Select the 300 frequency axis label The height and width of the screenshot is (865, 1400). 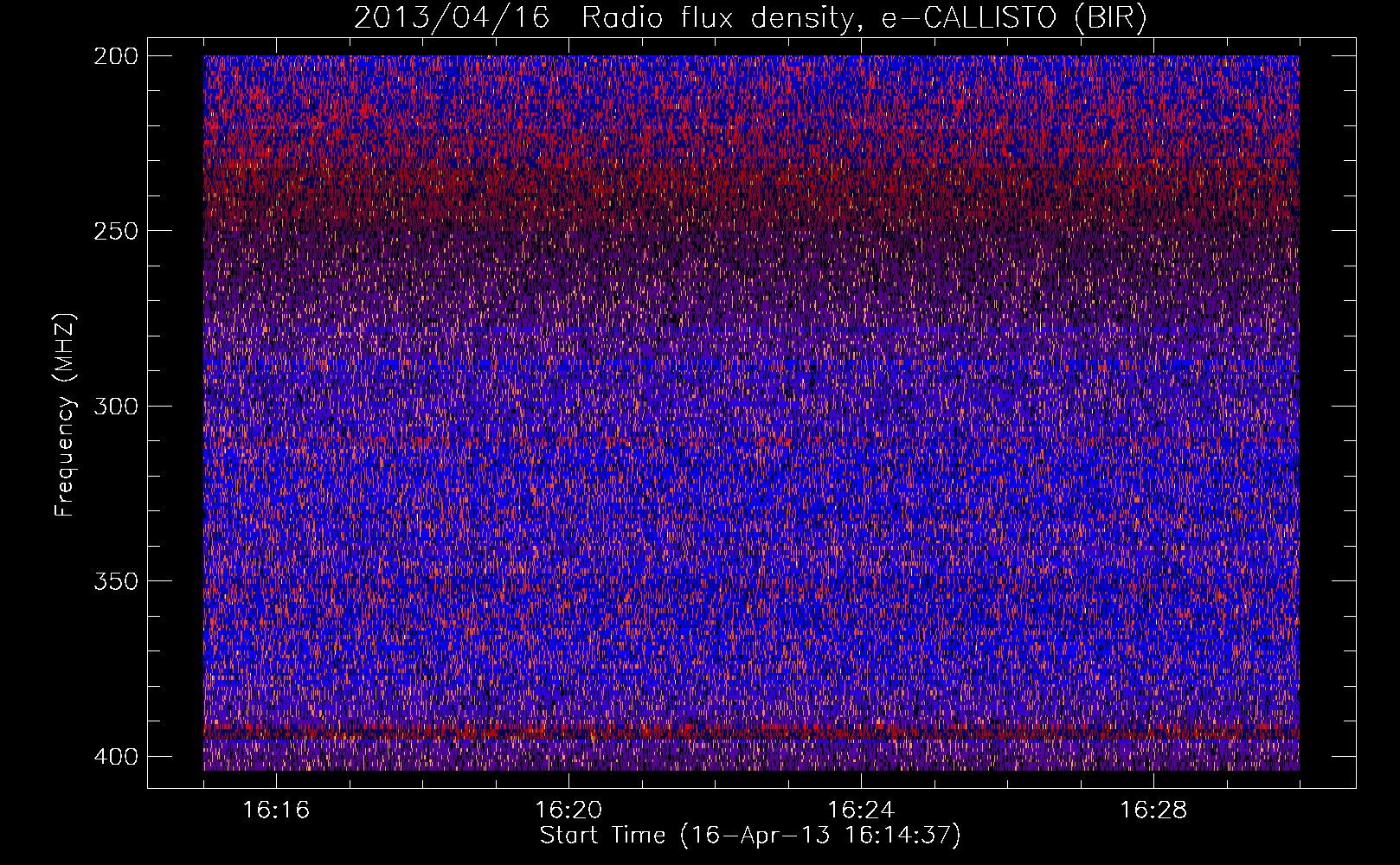pos(114,407)
